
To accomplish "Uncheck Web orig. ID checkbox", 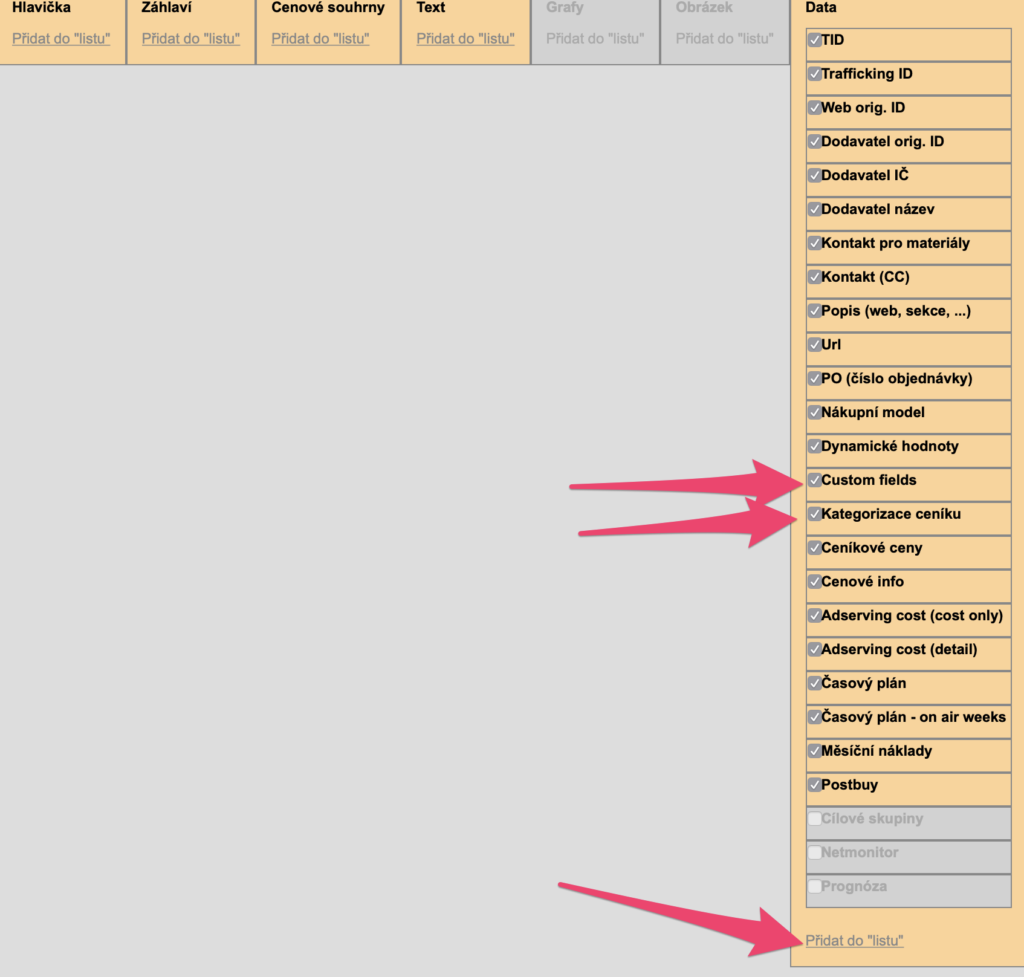I will click(x=814, y=108).
